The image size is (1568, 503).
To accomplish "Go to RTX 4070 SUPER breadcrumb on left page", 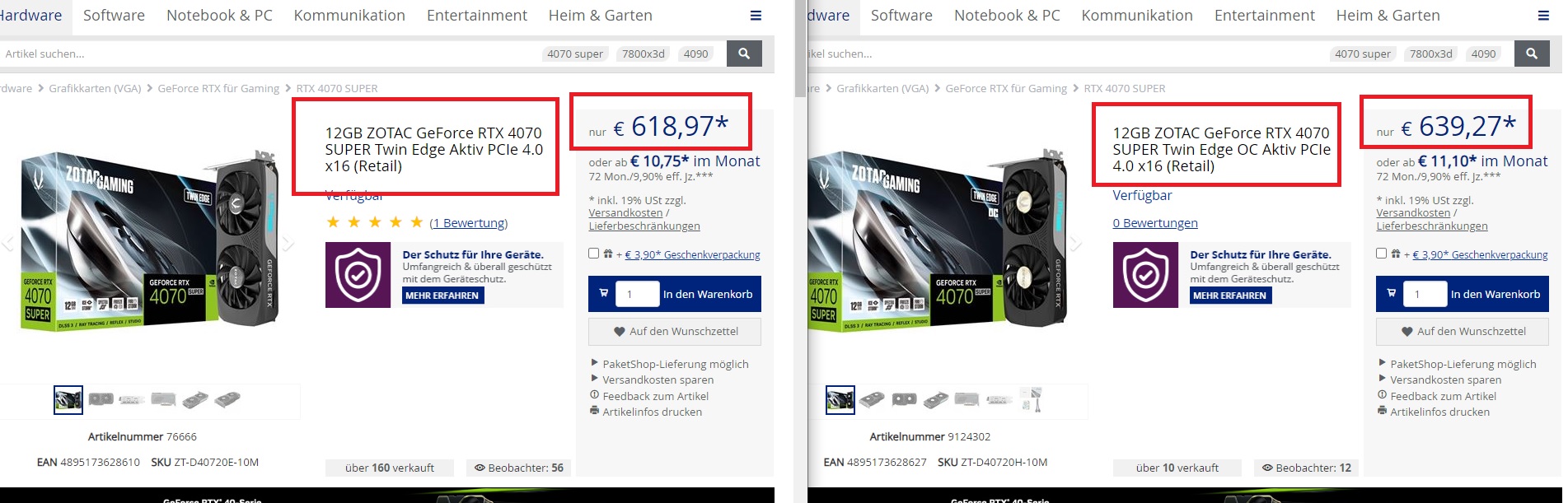I will [337, 88].
